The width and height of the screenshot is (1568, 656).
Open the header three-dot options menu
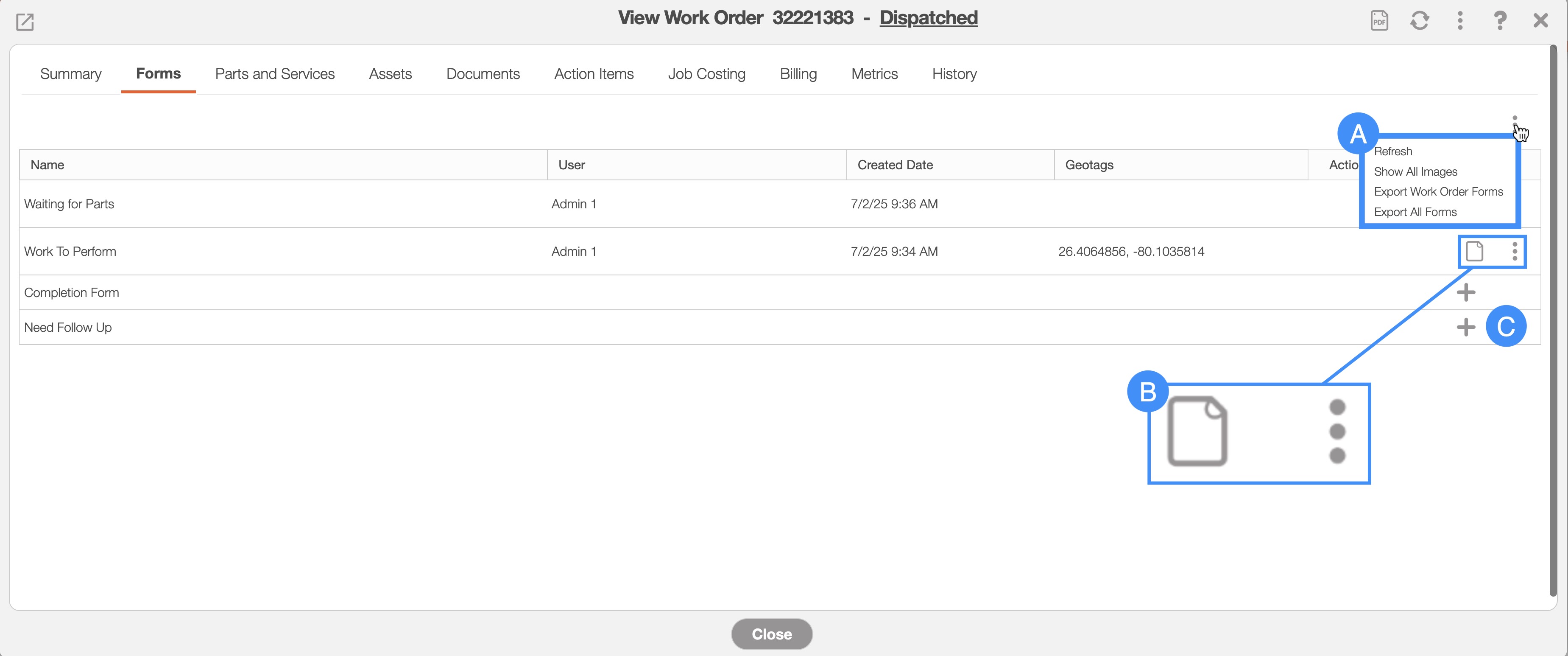click(x=1459, y=21)
